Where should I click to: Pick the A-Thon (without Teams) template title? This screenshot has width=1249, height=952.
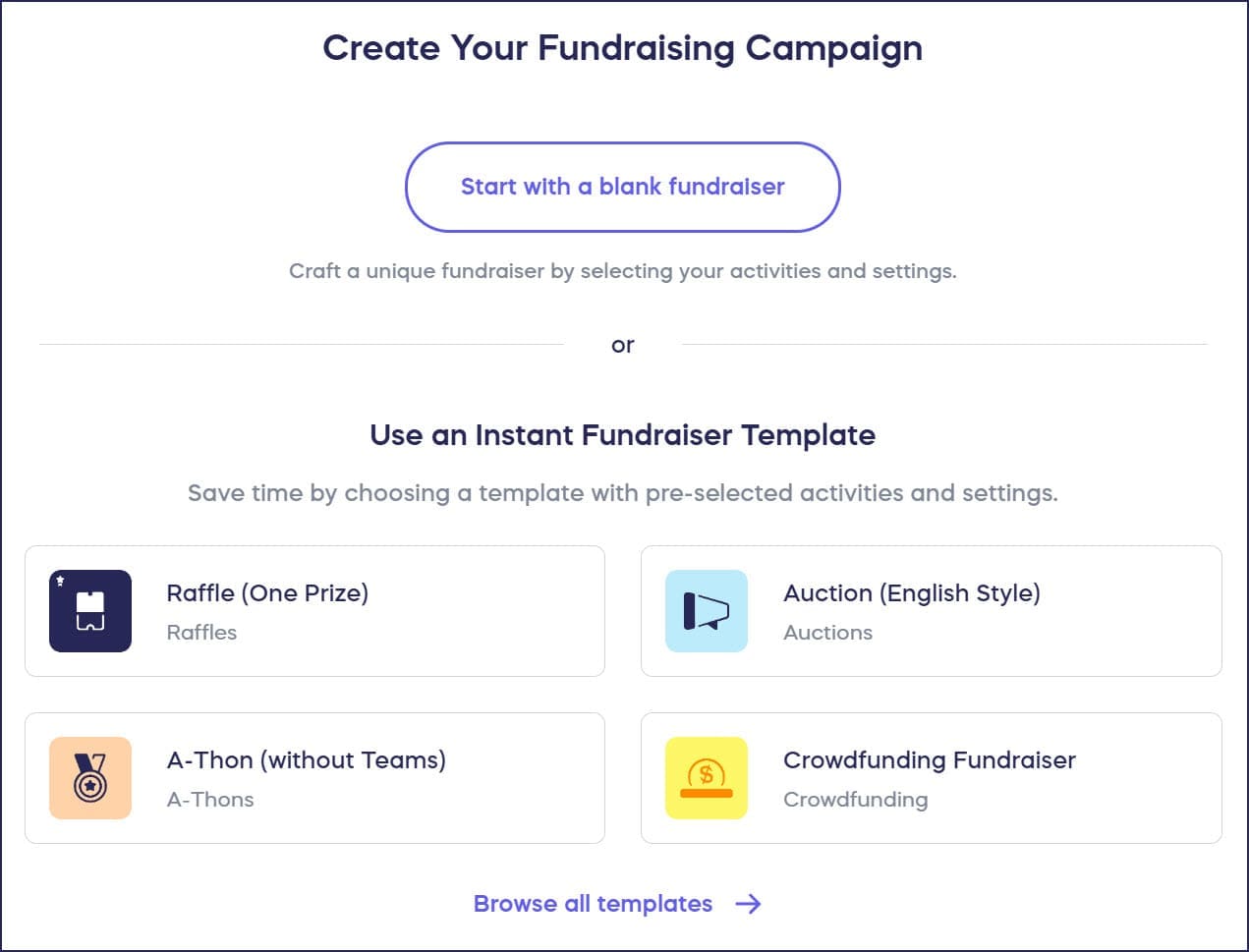click(306, 760)
